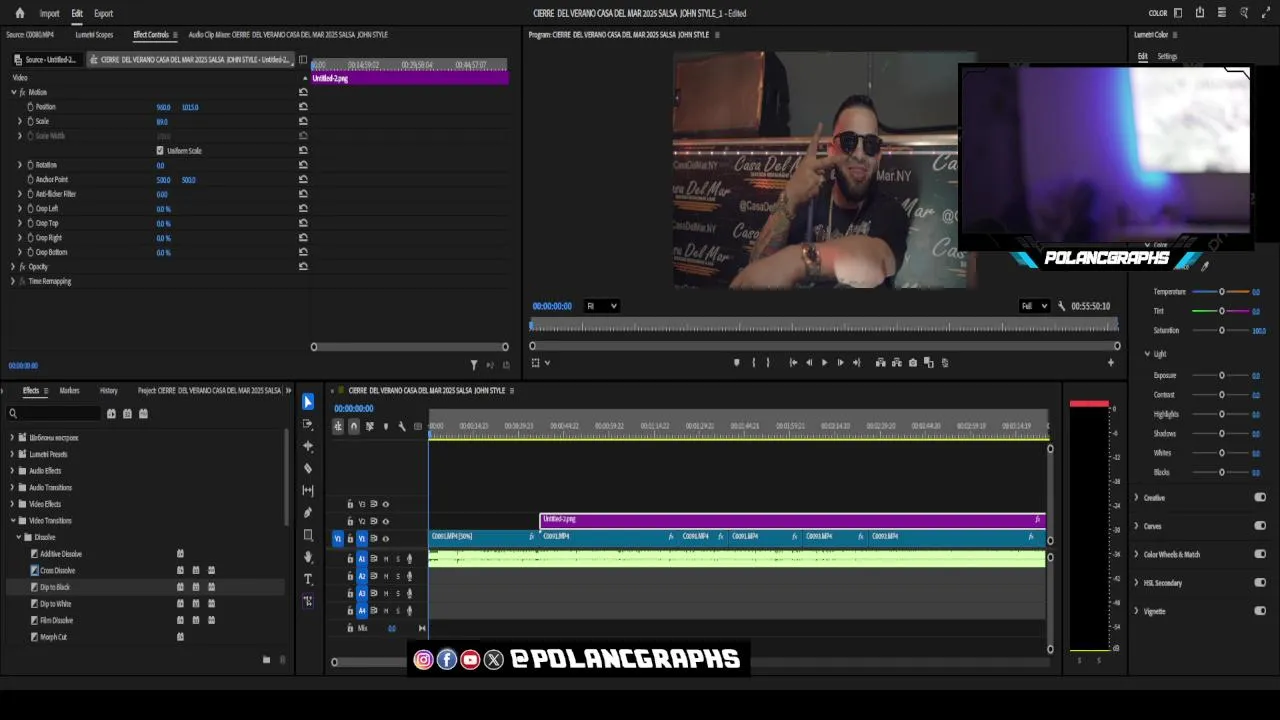Select the Ripple Edit tool

pos(308,446)
